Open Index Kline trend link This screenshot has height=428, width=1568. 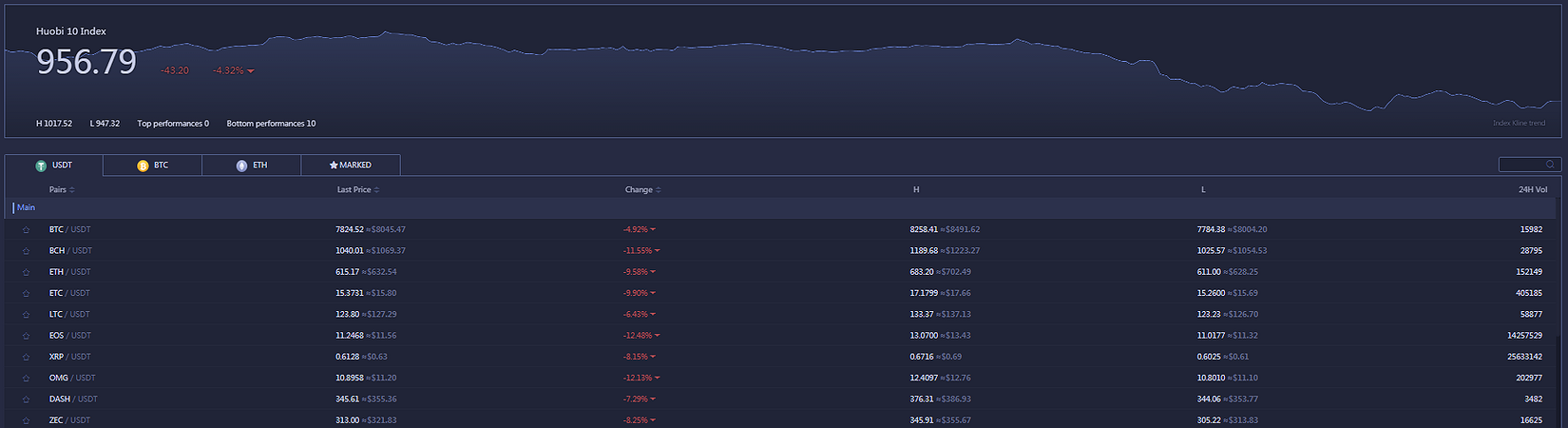coord(1519,123)
